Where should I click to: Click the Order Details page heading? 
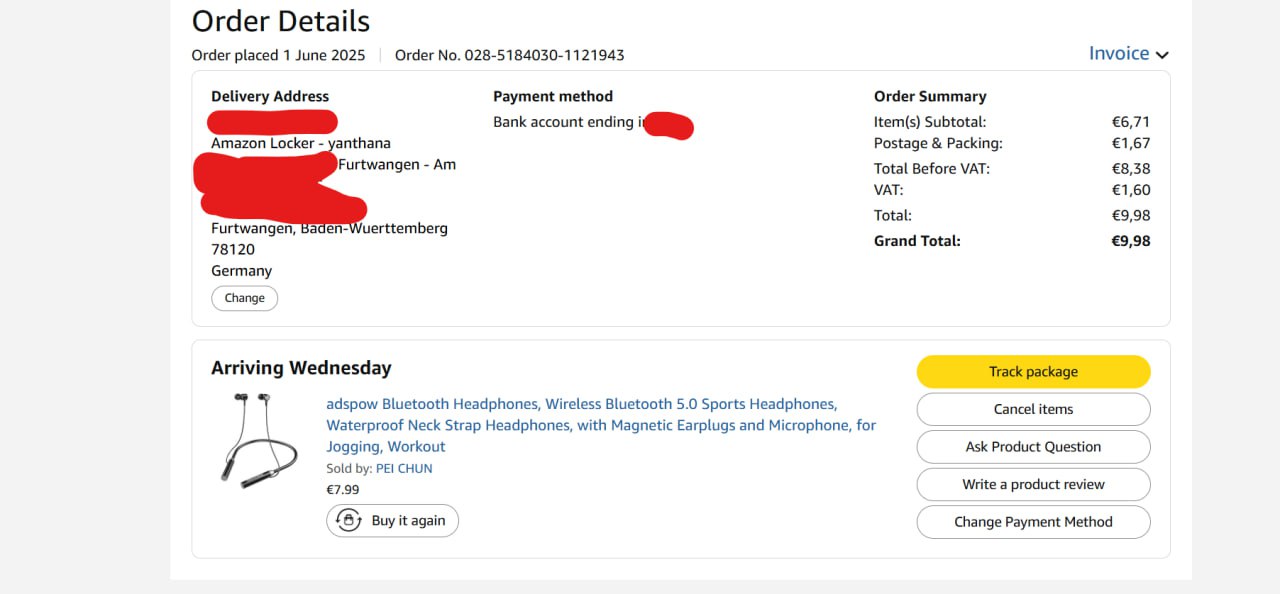click(281, 21)
